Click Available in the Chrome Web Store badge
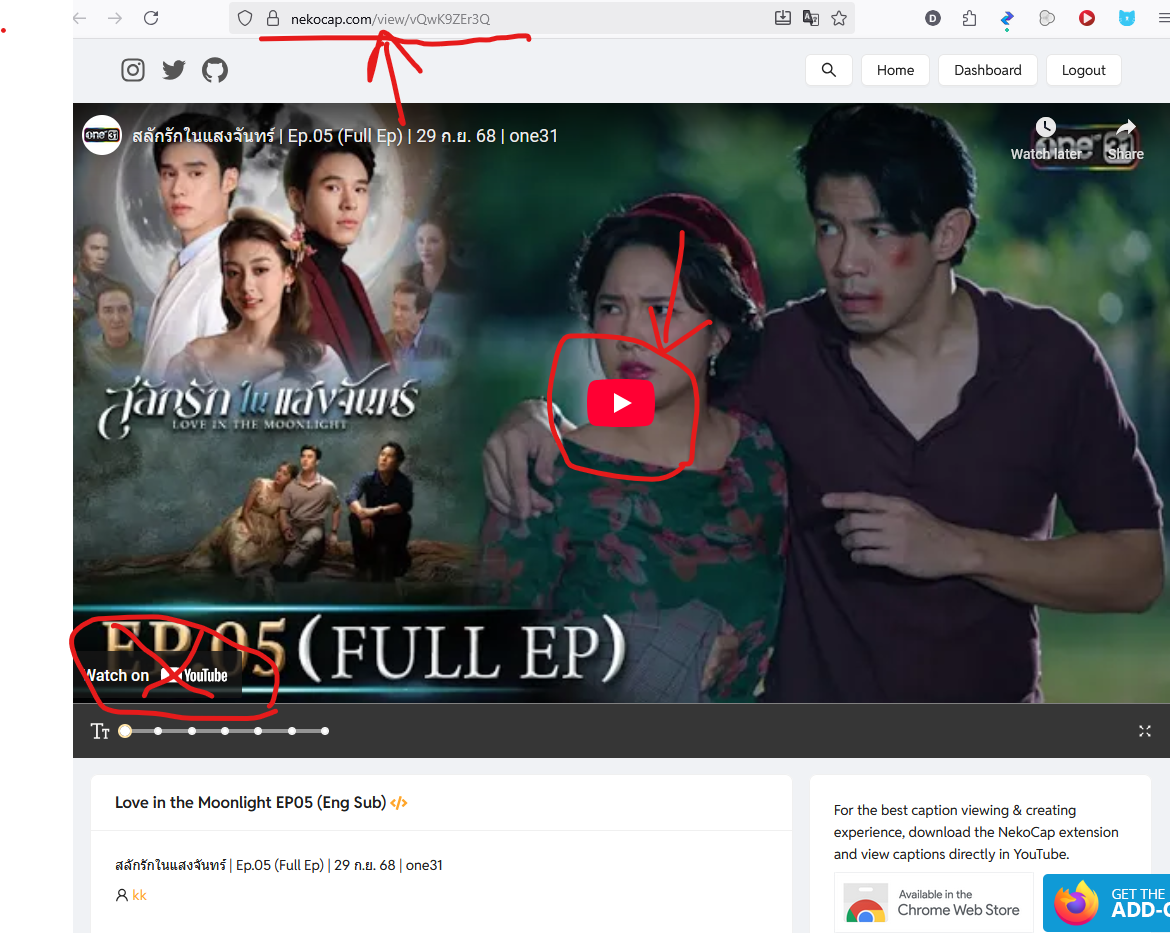The width and height of the screenshot is (1170, 933). point(933,902)
